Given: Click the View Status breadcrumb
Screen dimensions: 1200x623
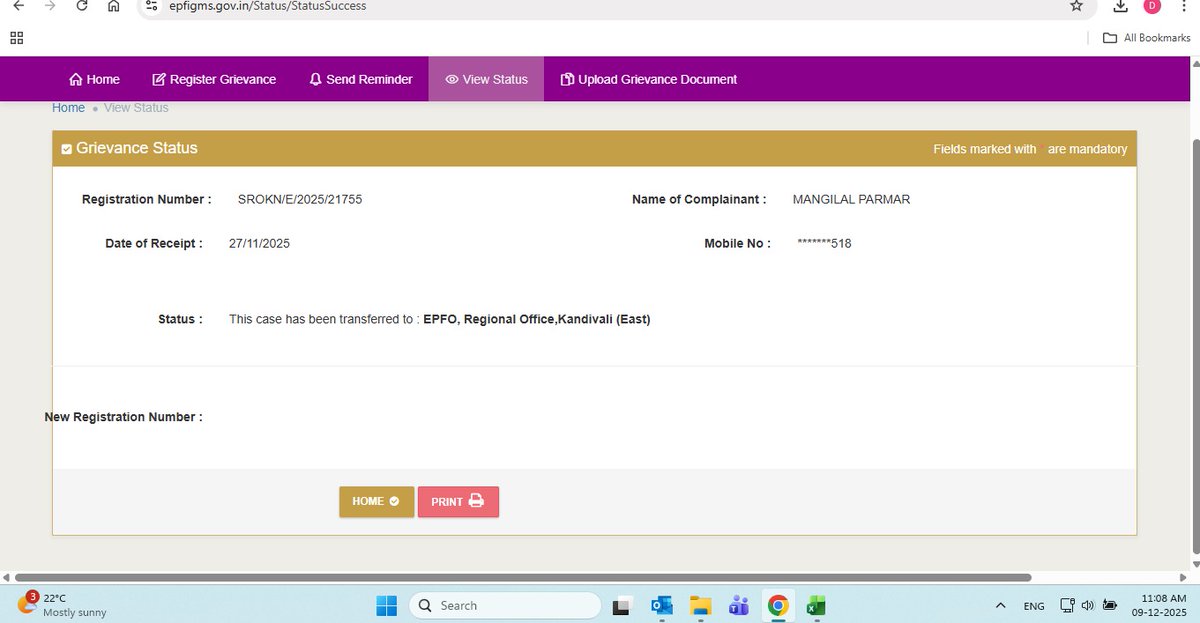Looking at the screenshot, I should click(136, 107).
